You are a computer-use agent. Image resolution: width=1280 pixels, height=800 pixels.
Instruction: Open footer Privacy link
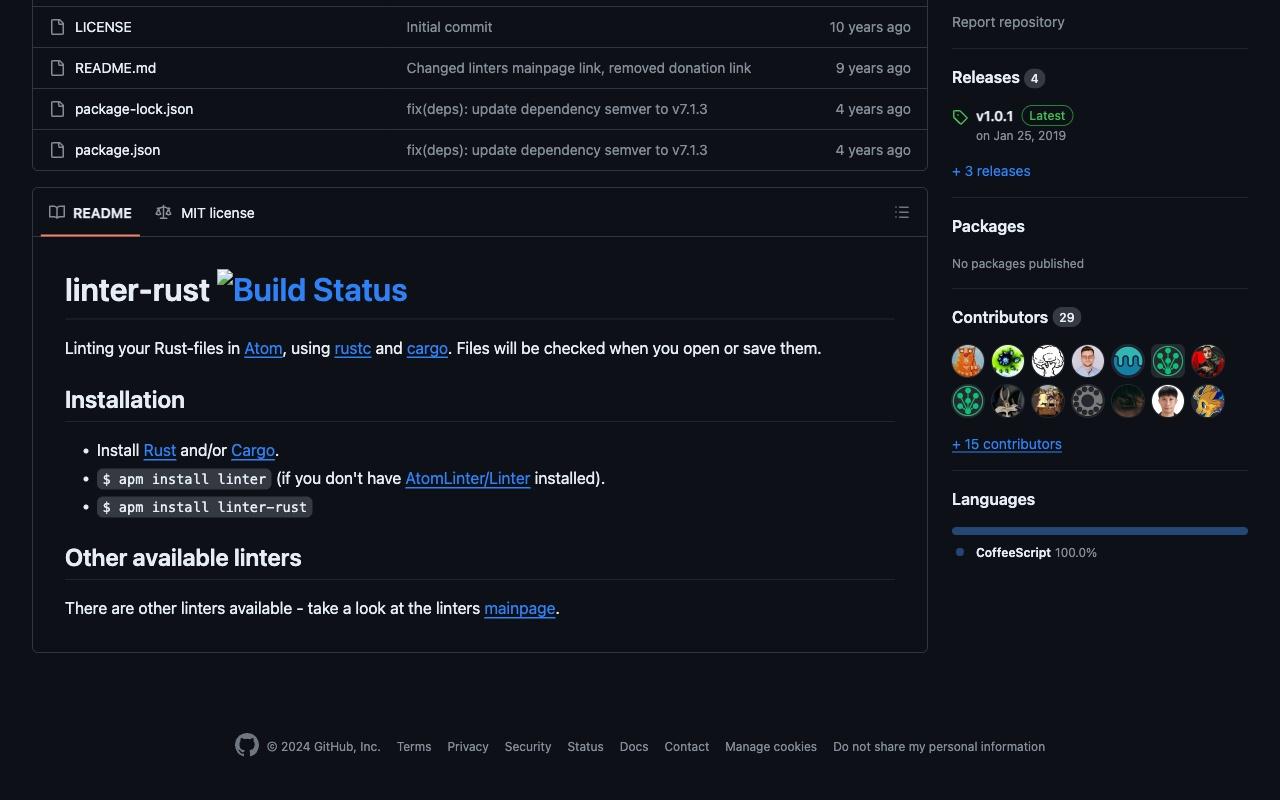click(x=468, y=747)
